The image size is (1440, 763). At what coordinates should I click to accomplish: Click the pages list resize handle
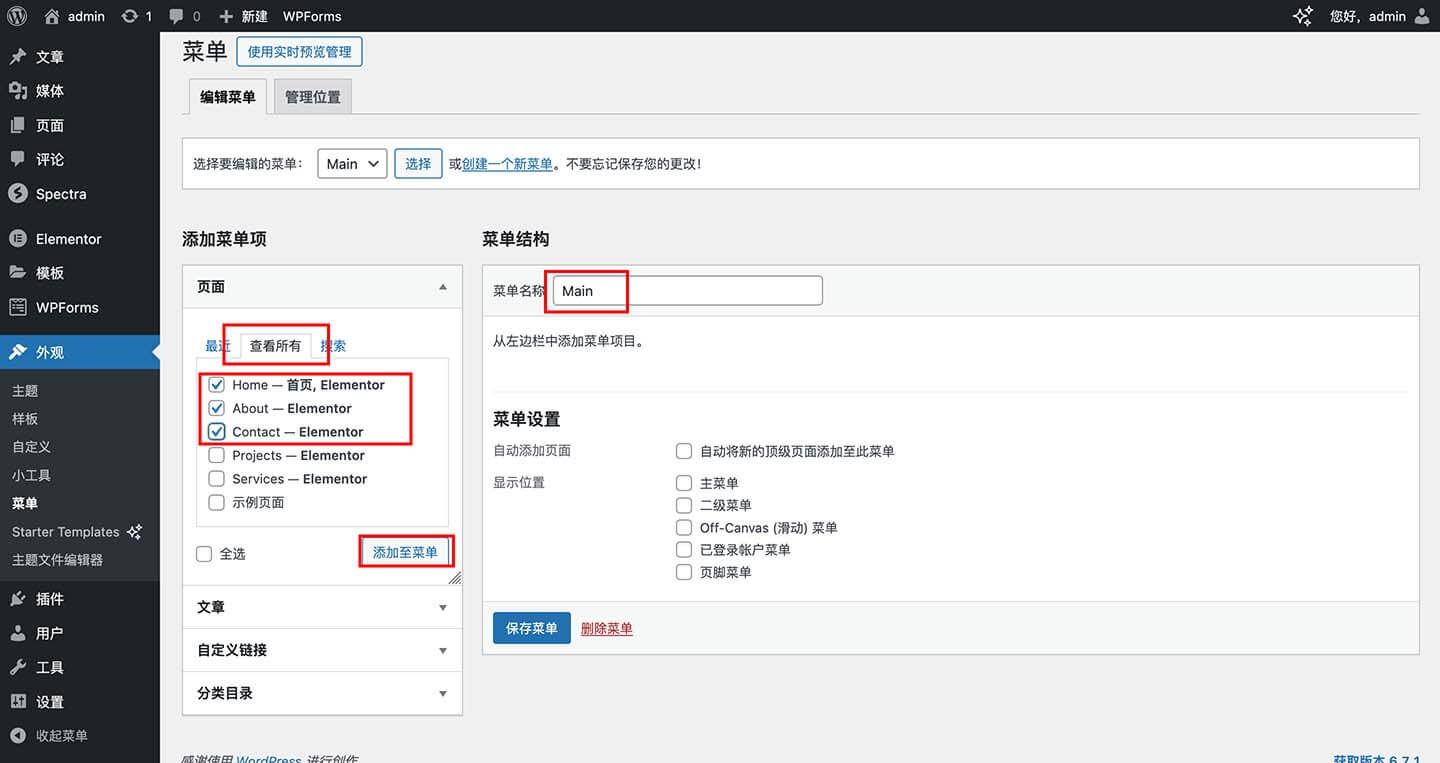click(x=455, y=578)
